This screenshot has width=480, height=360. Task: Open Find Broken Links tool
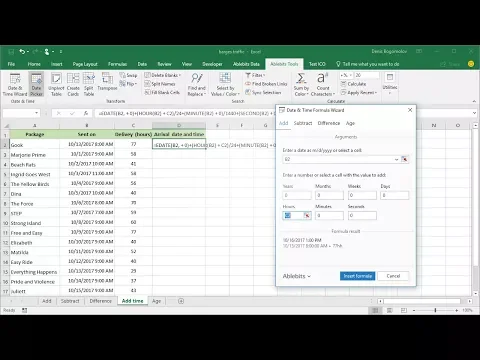coord(266,84)
